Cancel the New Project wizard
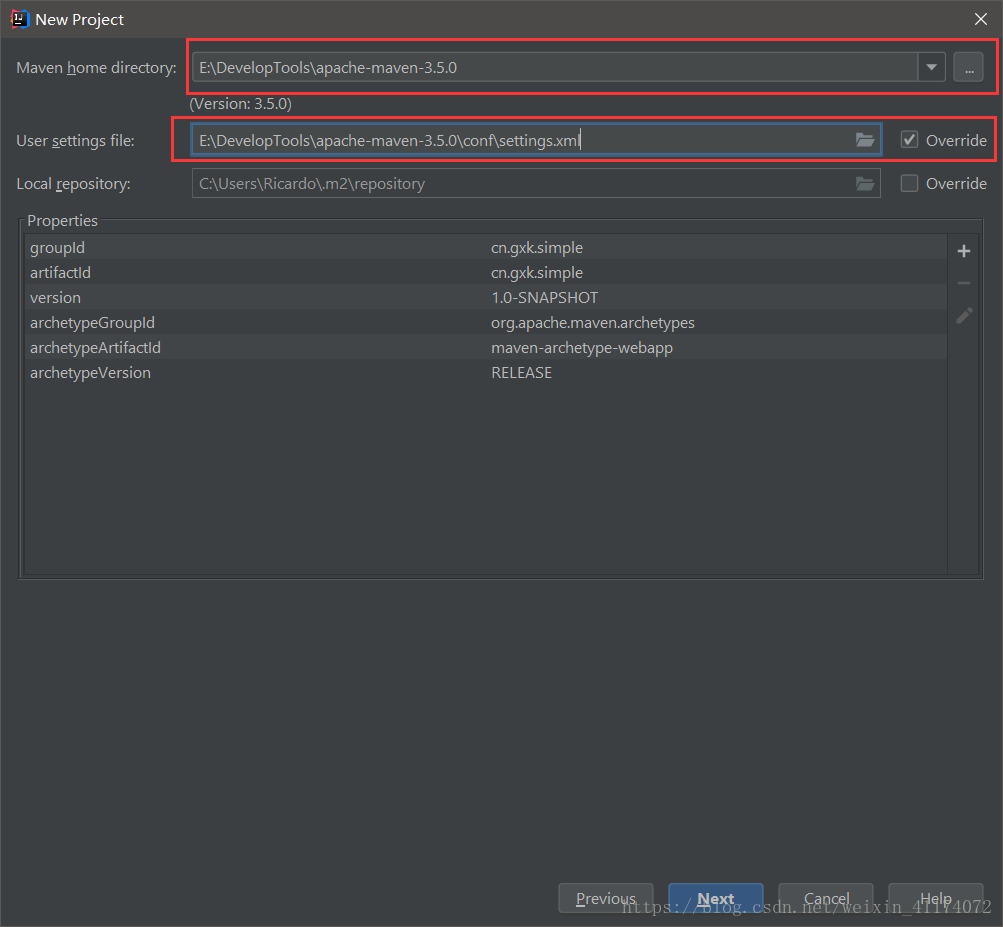 click(x=826, y=898)
